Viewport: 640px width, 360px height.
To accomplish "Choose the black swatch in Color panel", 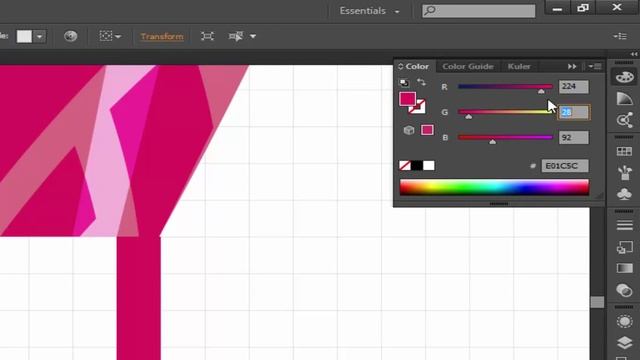I will [x=417, y=165].
